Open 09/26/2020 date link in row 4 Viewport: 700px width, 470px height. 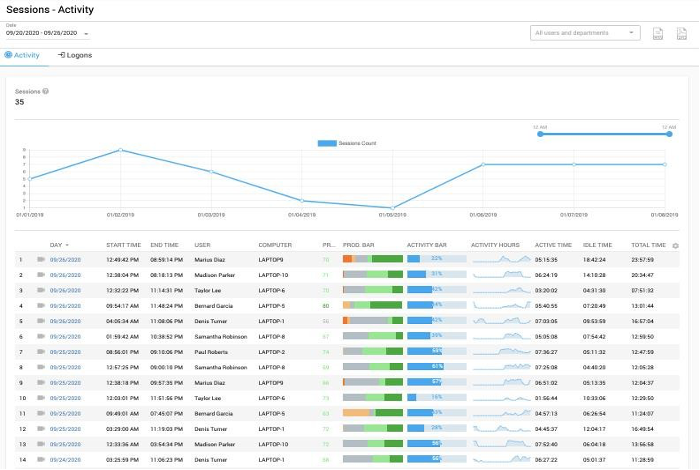point(65,306)
